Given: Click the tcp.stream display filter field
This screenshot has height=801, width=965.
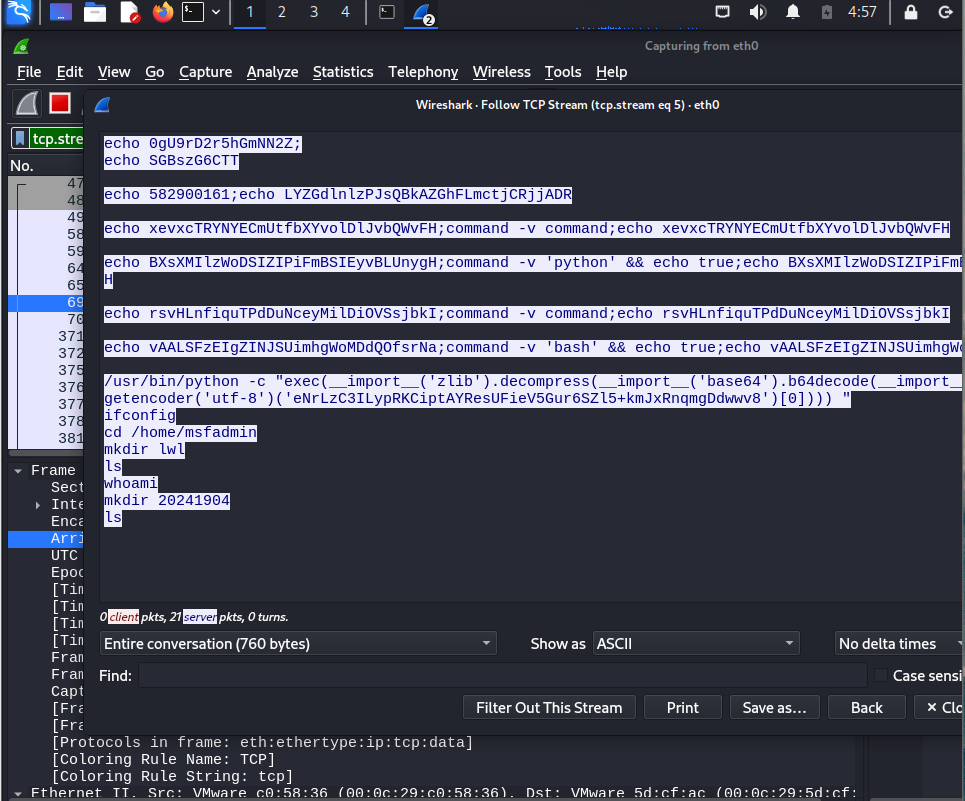Looking at the screenshot, I should 57,138.
